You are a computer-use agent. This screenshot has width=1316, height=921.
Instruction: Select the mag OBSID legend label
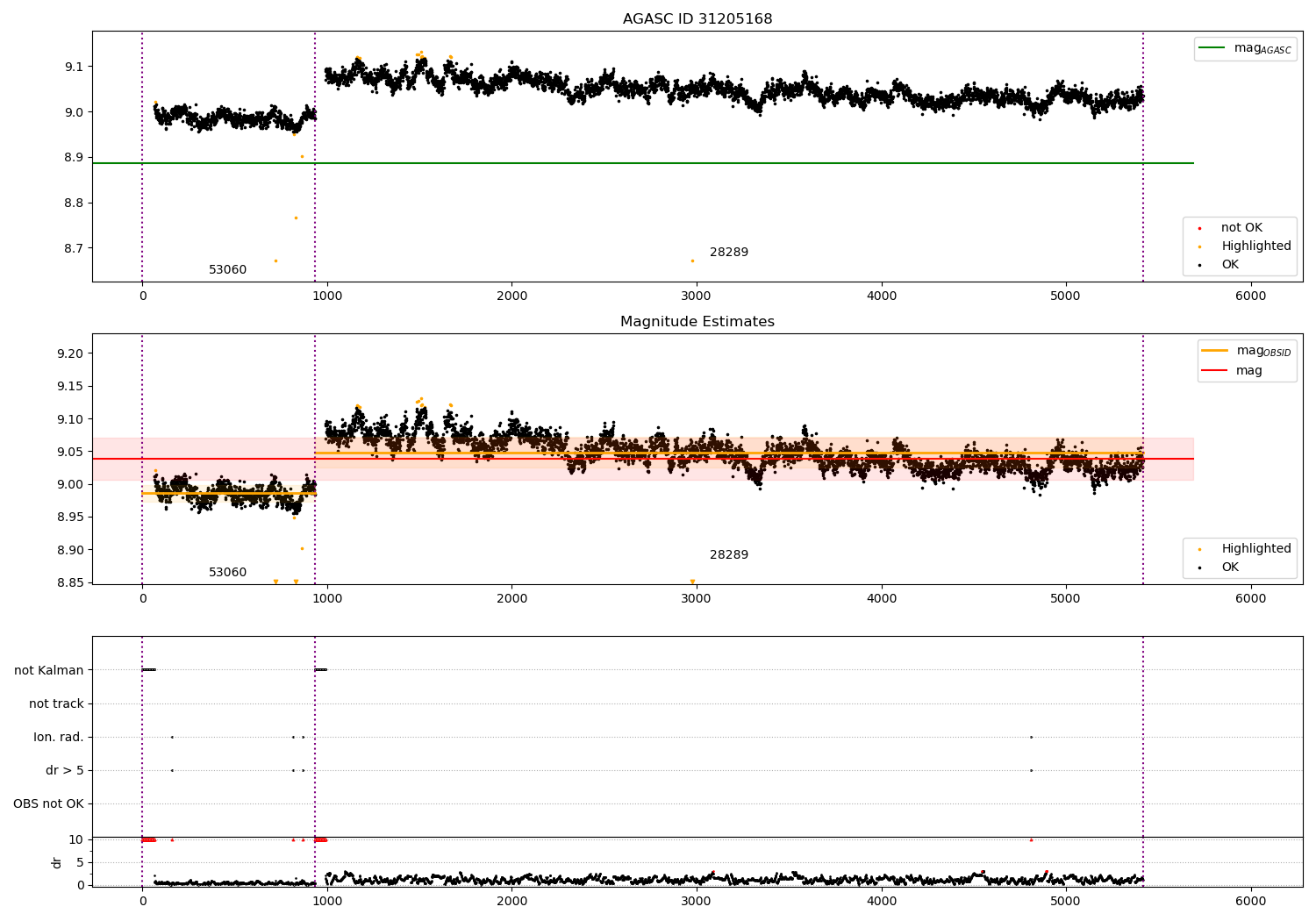[1264, 351]
